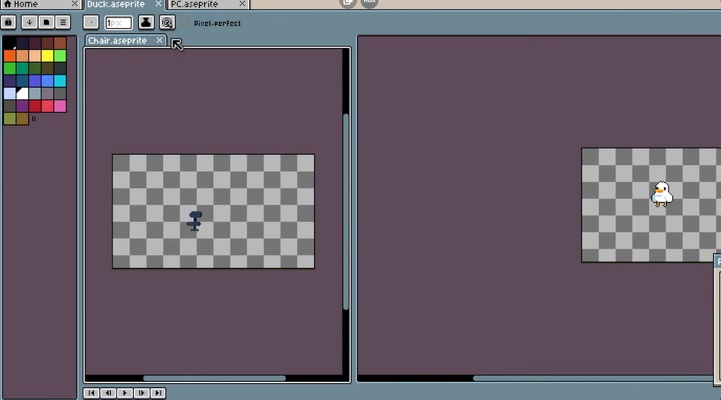Open the dynamics settings icon
Viewport: 721px width, 400px height.
167,23
